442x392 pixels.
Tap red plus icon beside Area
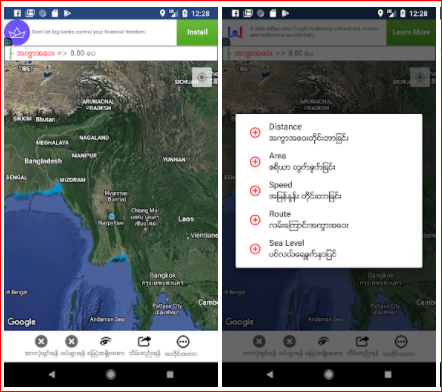pyautogui.click(x=255, y=162)
